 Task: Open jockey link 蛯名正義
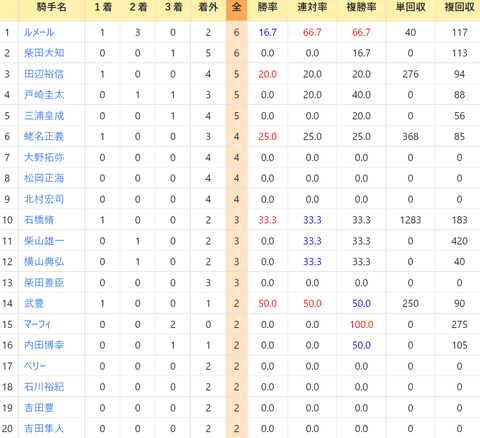(x=44, y=136)
